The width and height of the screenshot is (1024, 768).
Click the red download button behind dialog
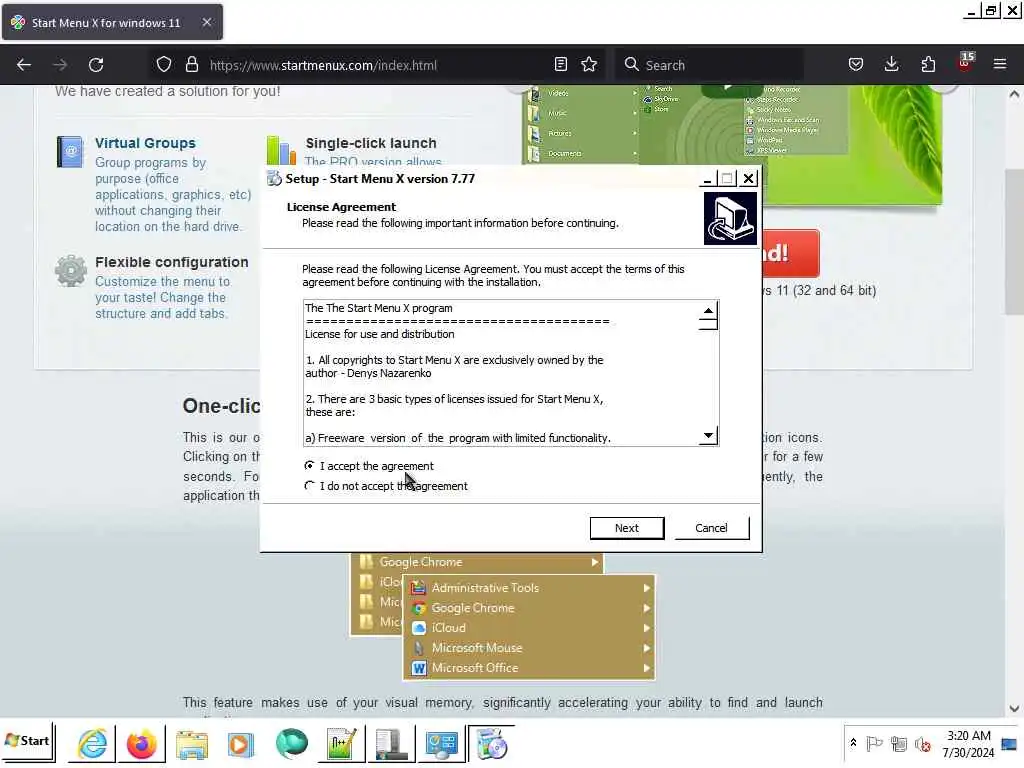point(790,253)
